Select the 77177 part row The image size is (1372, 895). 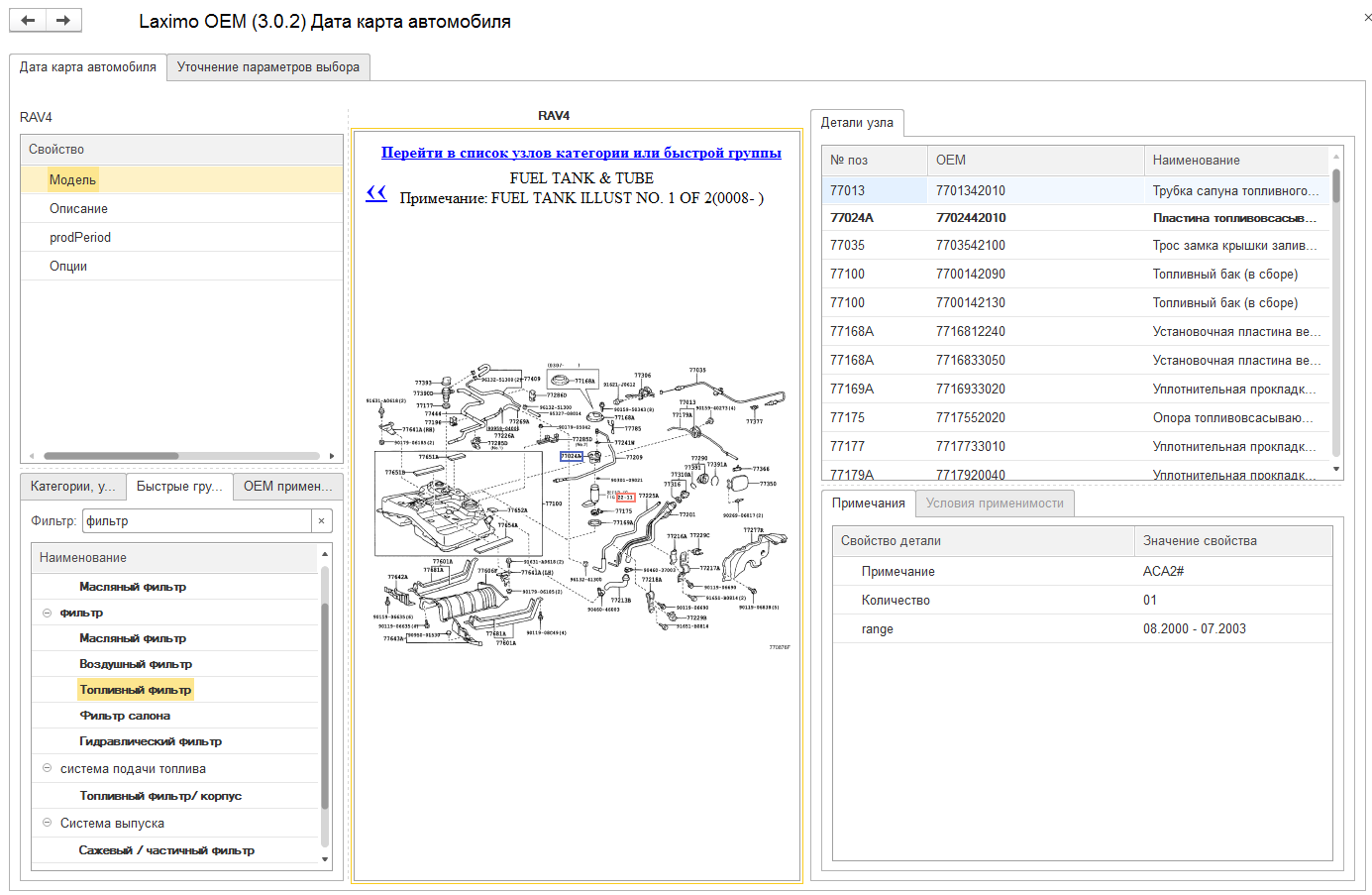point(1075,446)
